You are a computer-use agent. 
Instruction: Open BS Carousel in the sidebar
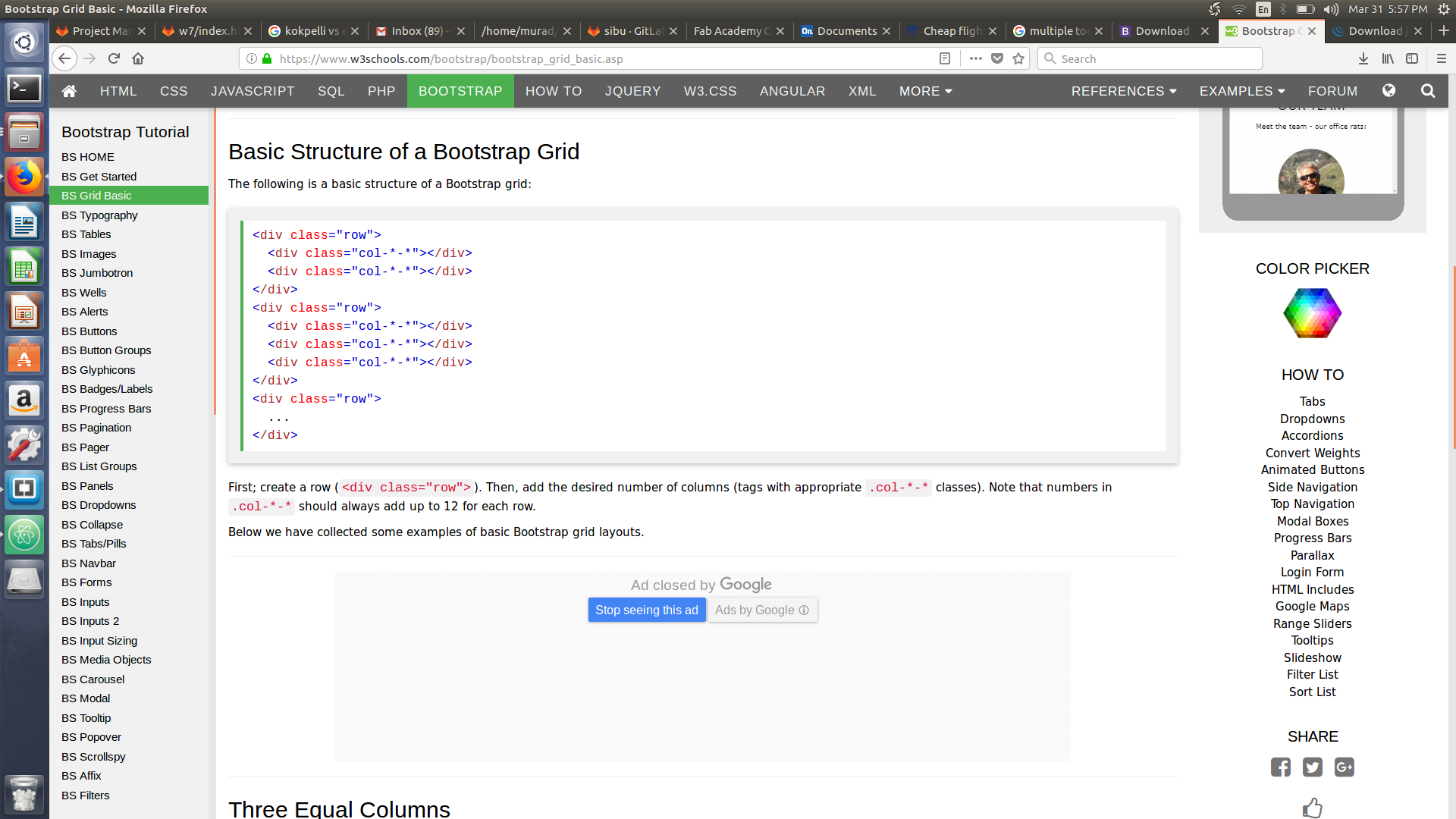point(93,679)
